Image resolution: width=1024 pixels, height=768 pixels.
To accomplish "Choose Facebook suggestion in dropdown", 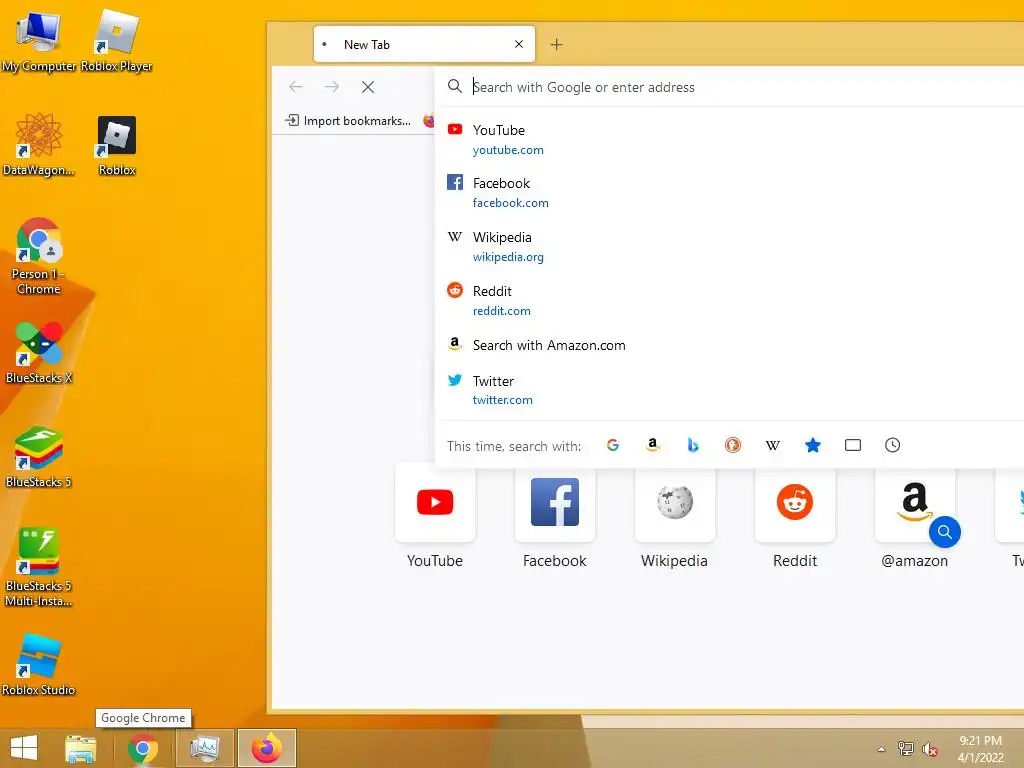I will coord(729,193).
